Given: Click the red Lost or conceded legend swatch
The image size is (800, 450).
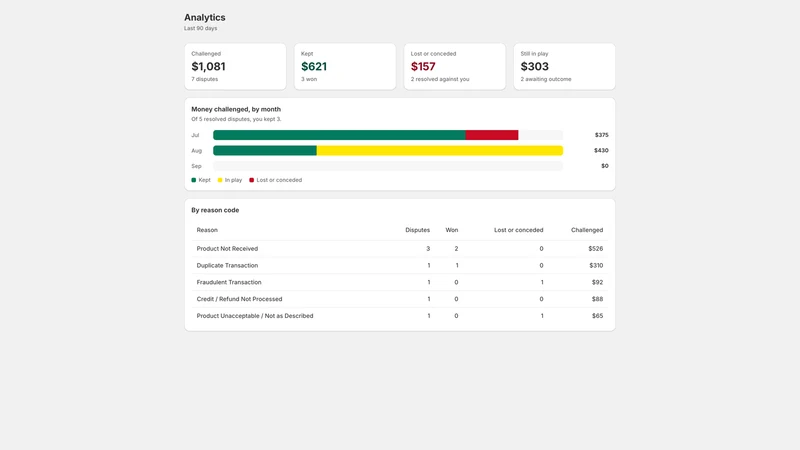Looking at the screenshot, I should [x=252, y=180].
